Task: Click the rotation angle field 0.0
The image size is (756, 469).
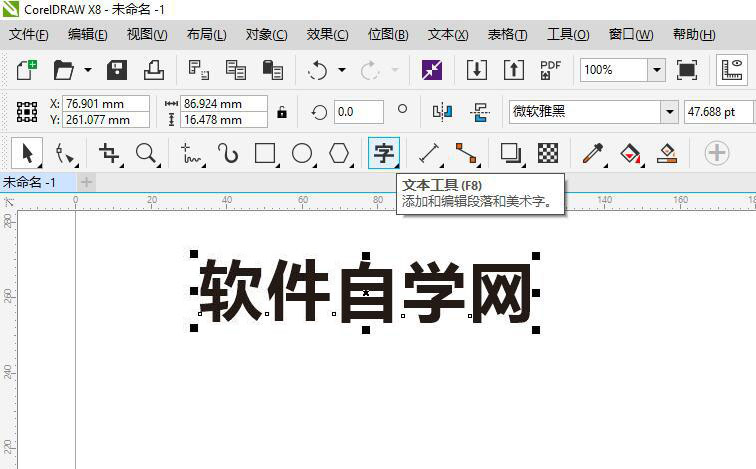Action: [x=359, y=112]
